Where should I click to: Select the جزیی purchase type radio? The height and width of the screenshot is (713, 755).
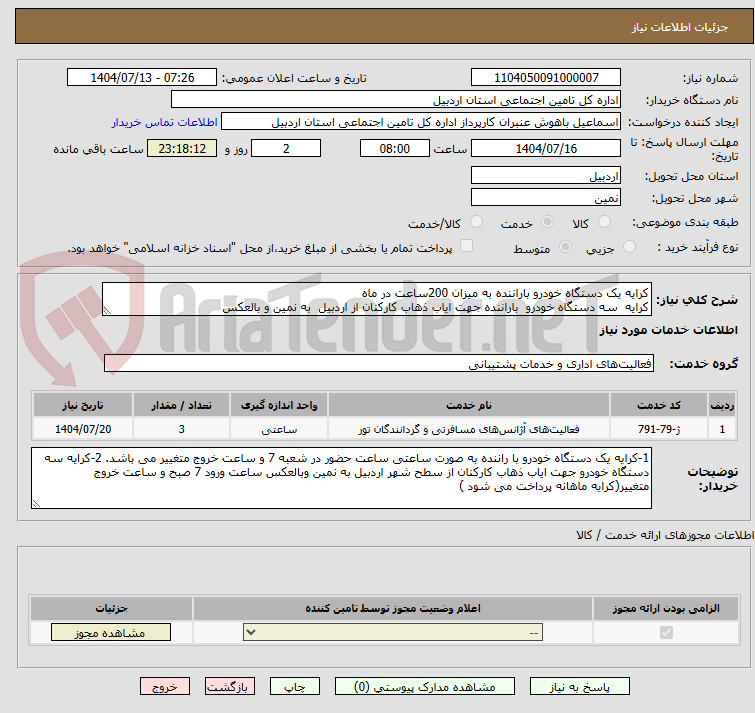coord(629,247)
